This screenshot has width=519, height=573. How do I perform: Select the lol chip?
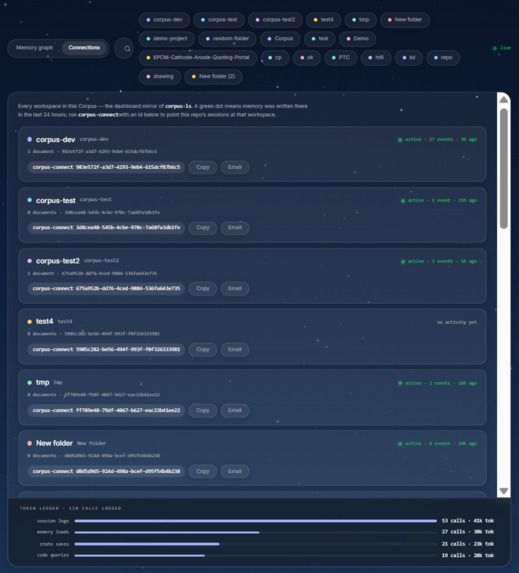tap(409, 58)
